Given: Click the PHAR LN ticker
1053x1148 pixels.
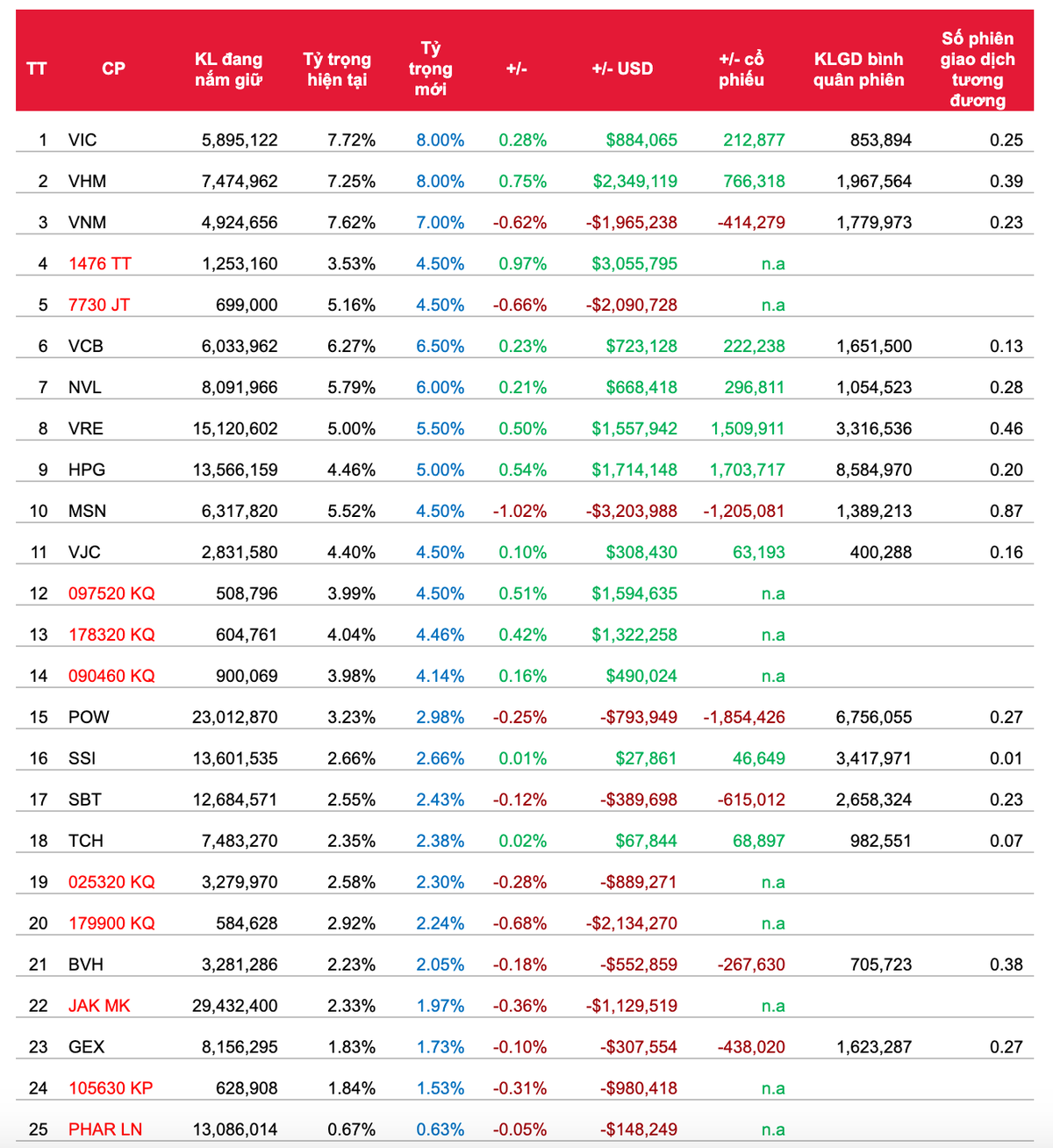Looking at the screenshot, I should click(105, 1130).
